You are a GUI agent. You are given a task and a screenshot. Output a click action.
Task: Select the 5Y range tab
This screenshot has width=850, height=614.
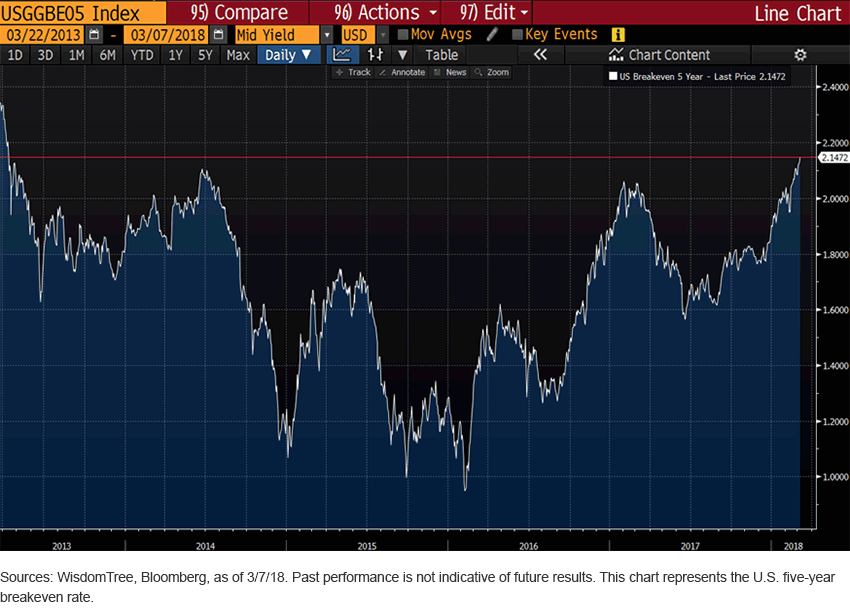point(205,55)
